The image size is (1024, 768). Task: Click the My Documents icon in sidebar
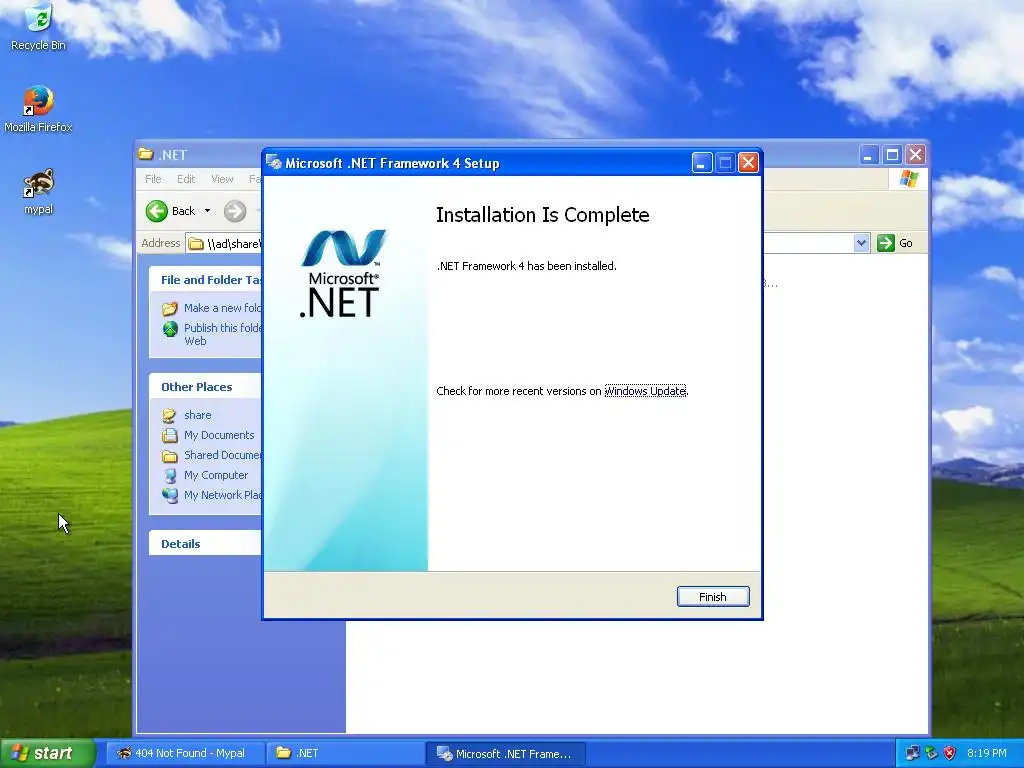pyautogui.click(x=170, y=435)
